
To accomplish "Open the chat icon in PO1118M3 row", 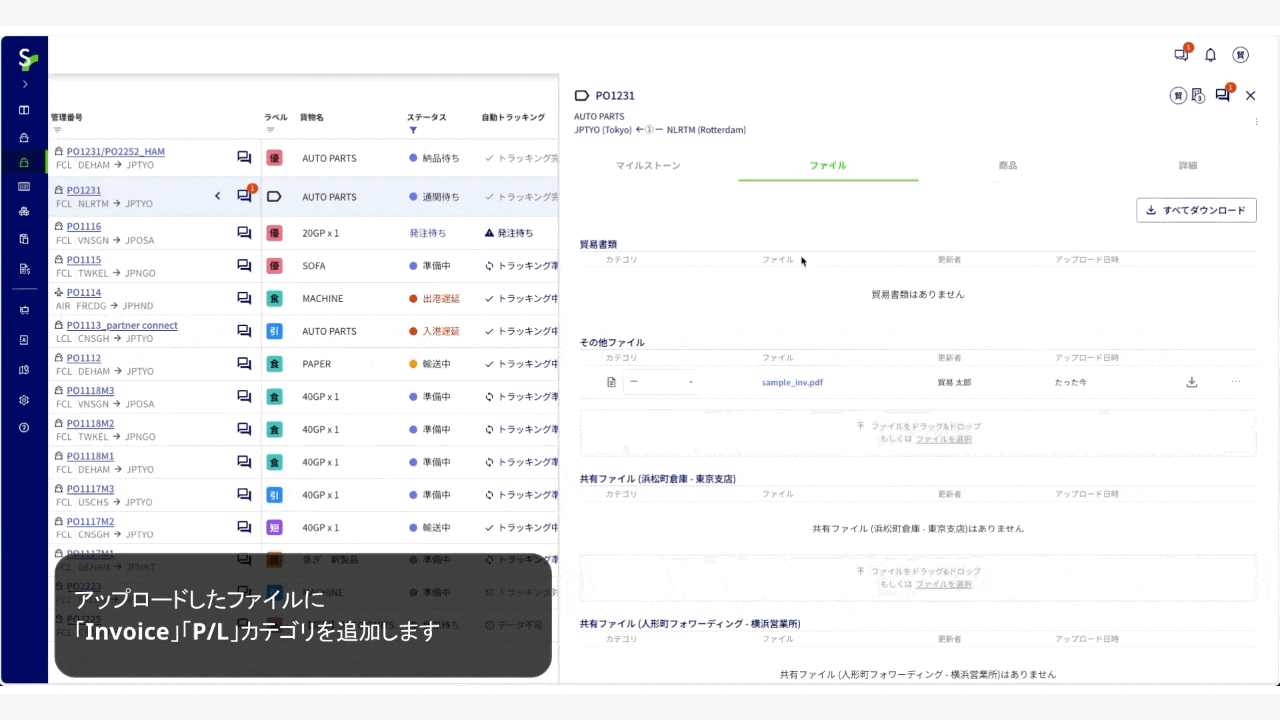I will [x=244, y=396].
